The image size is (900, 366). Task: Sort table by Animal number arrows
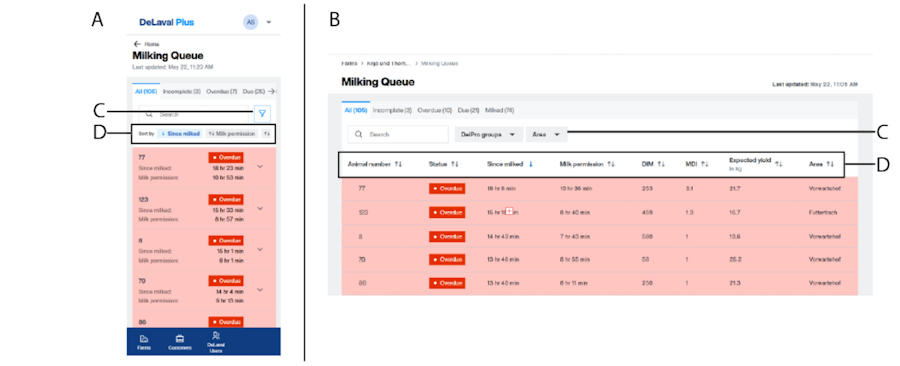click(x=399, y=165)
